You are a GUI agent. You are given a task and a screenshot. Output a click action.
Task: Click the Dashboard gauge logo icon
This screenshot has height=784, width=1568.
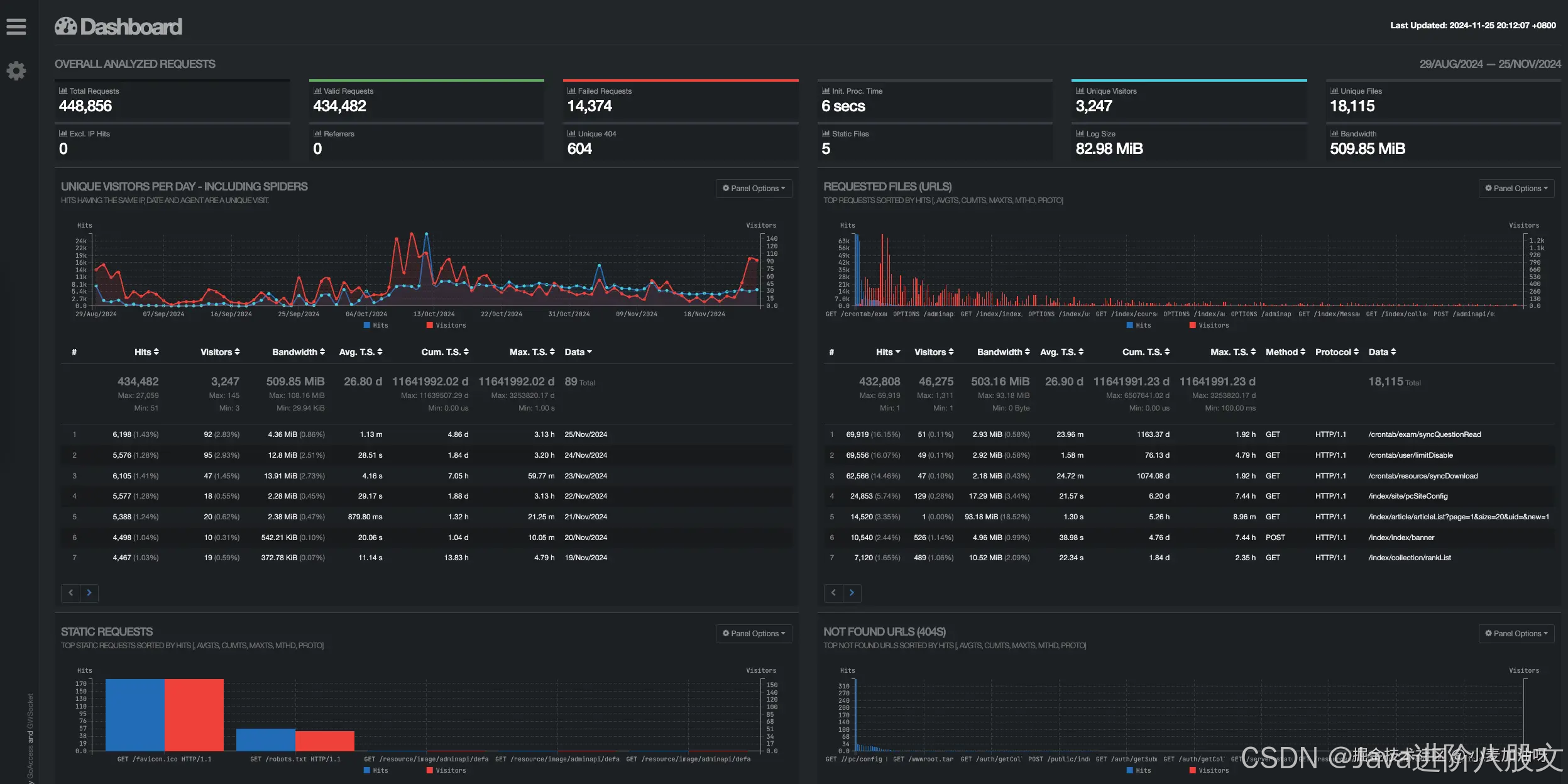tap(65, 26)
